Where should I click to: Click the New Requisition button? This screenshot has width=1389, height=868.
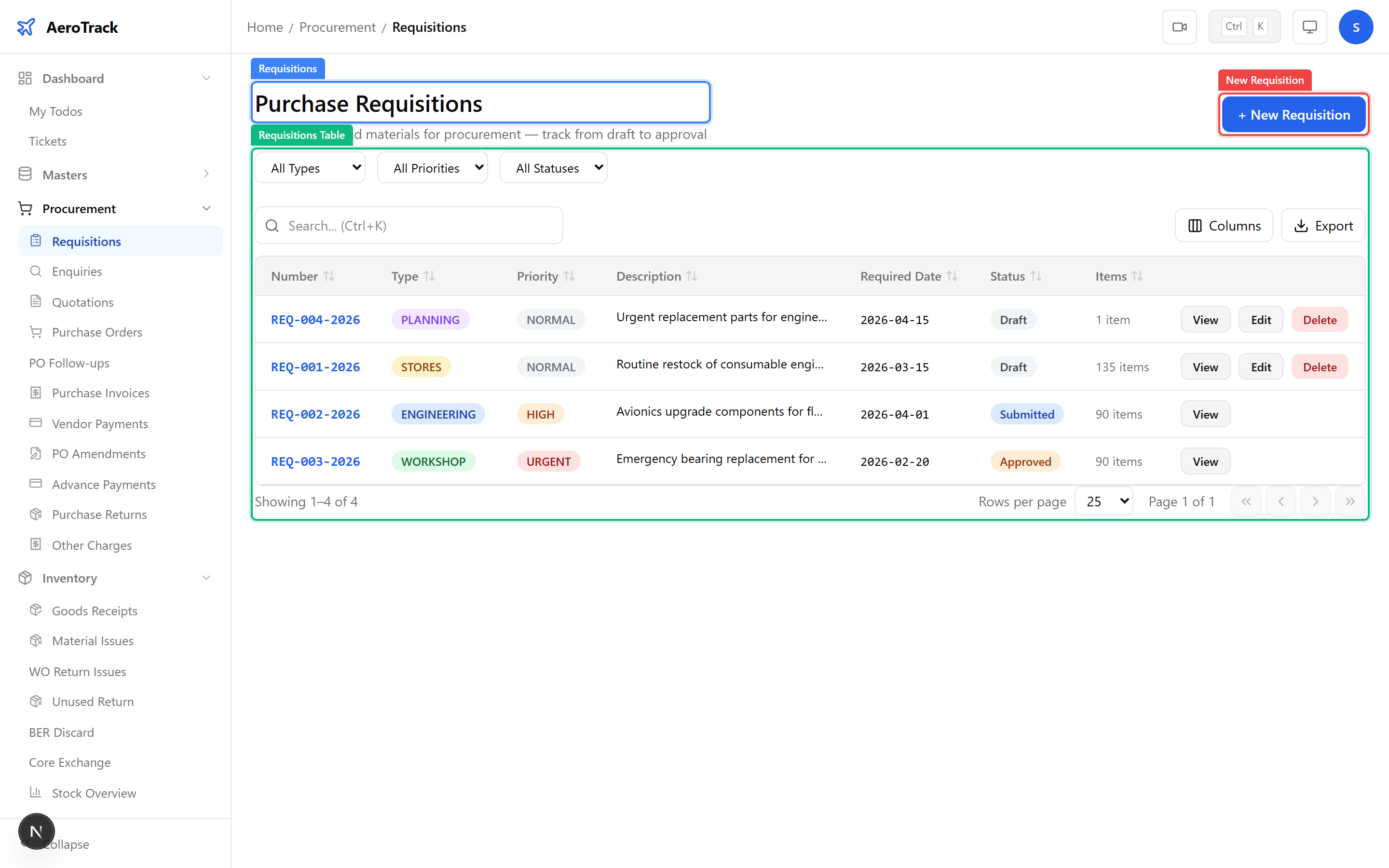click(x=1293, y=114)
